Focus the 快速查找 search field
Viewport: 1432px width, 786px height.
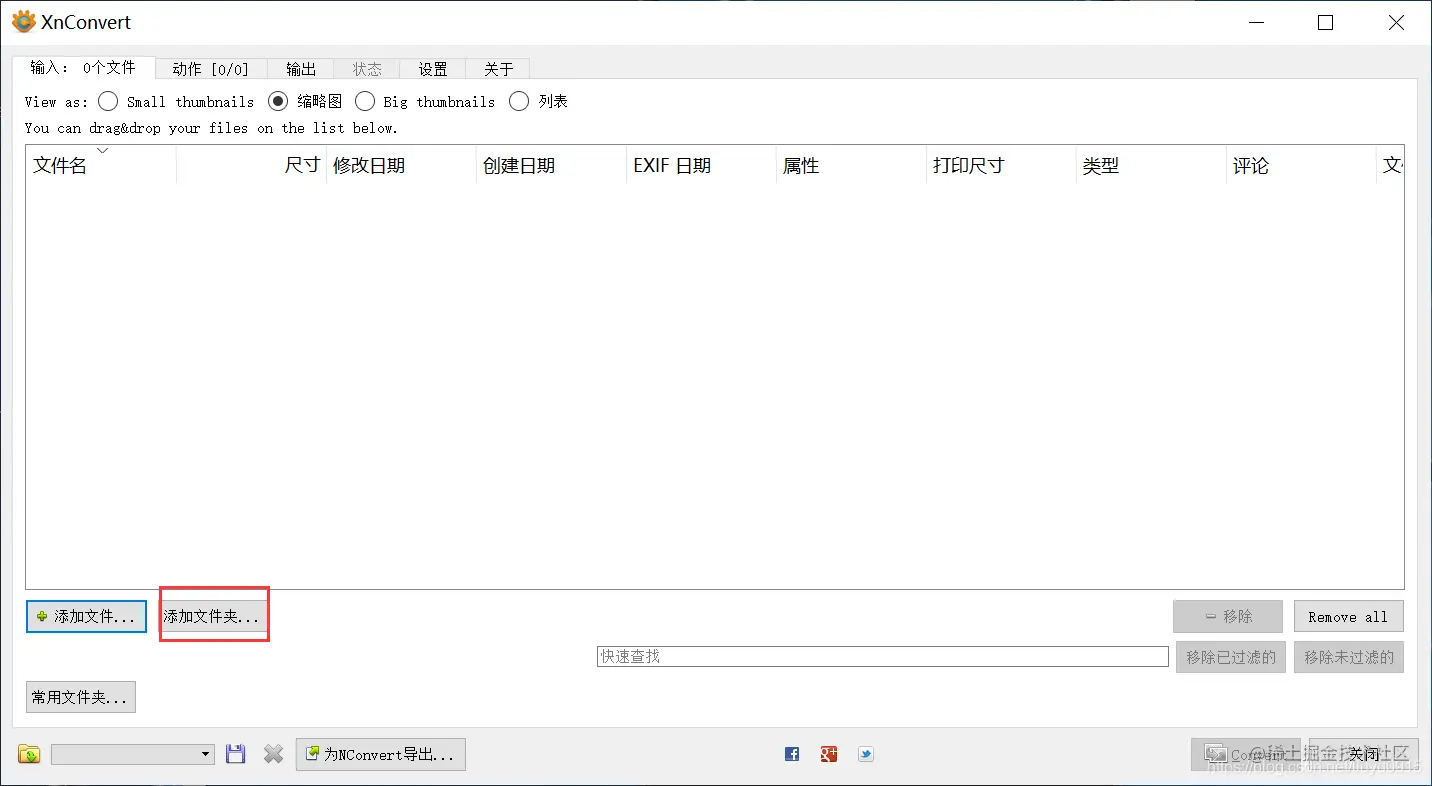tap(883, 657)
